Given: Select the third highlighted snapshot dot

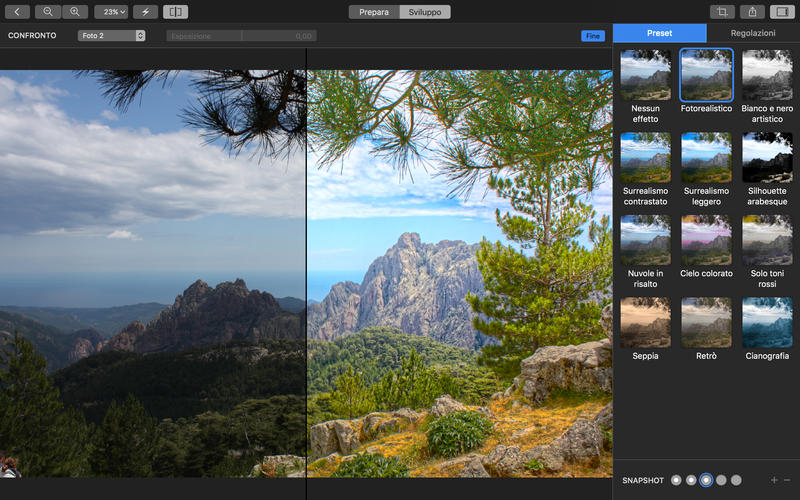Looking at the screenshot, I should click(706, 480).
